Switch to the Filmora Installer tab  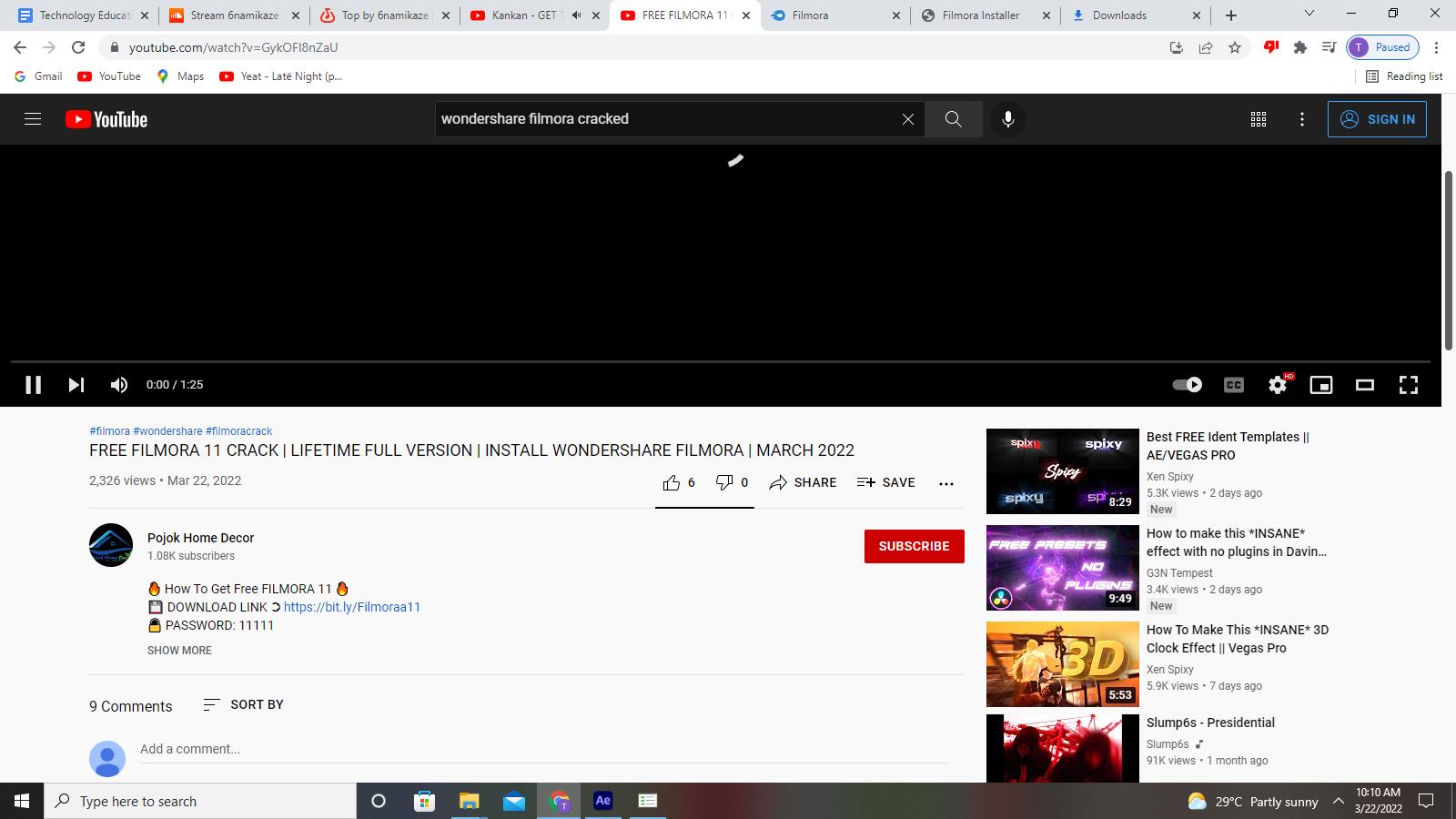point(980,15)
